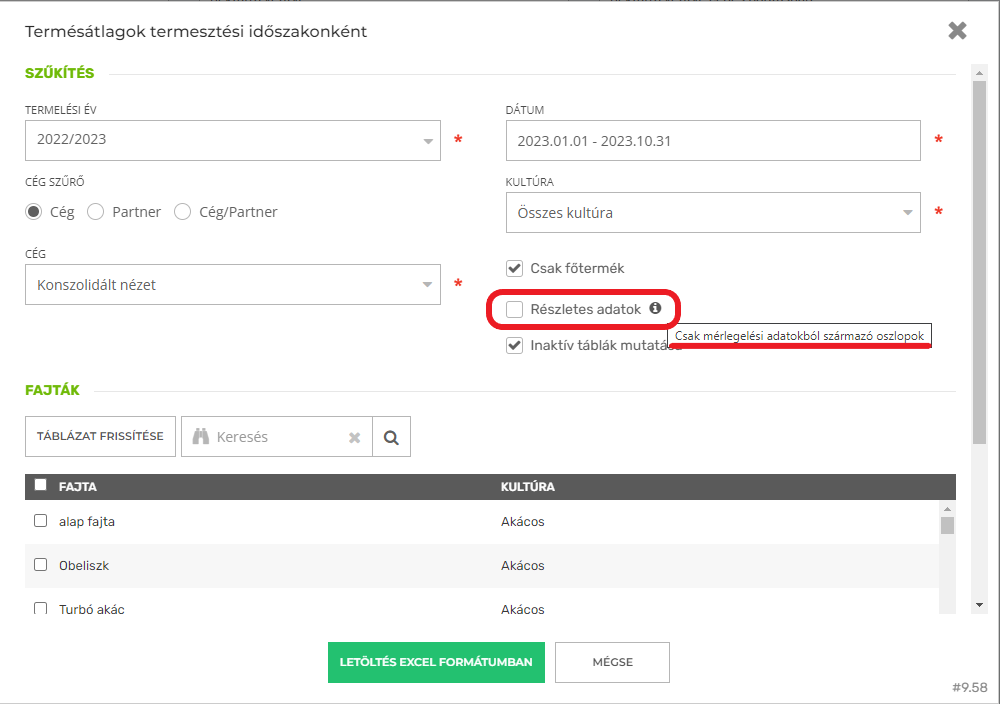Click the Táblázat frissítése button
Image resolution: width=1000 pixels, height=704 pixels.
pos(100,437)
